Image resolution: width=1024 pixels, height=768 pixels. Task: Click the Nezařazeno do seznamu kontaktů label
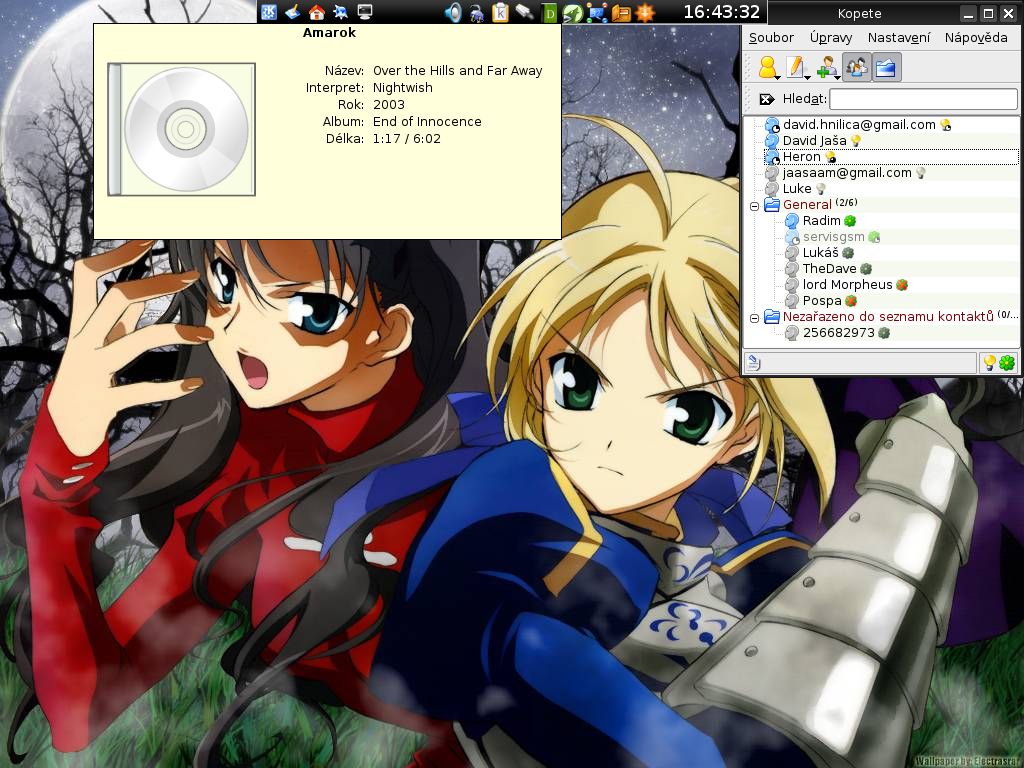(888, 317)
